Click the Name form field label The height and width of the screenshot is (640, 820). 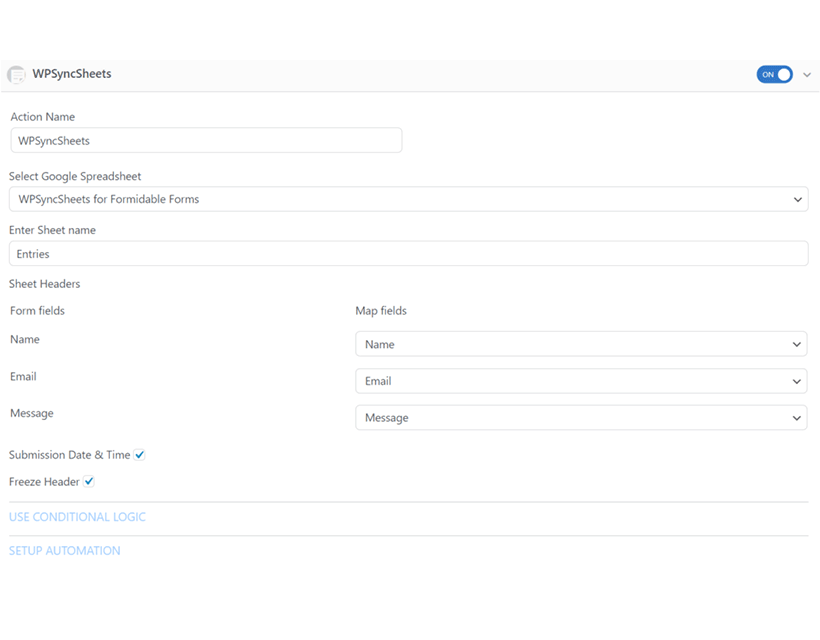[x=25, y=339]
